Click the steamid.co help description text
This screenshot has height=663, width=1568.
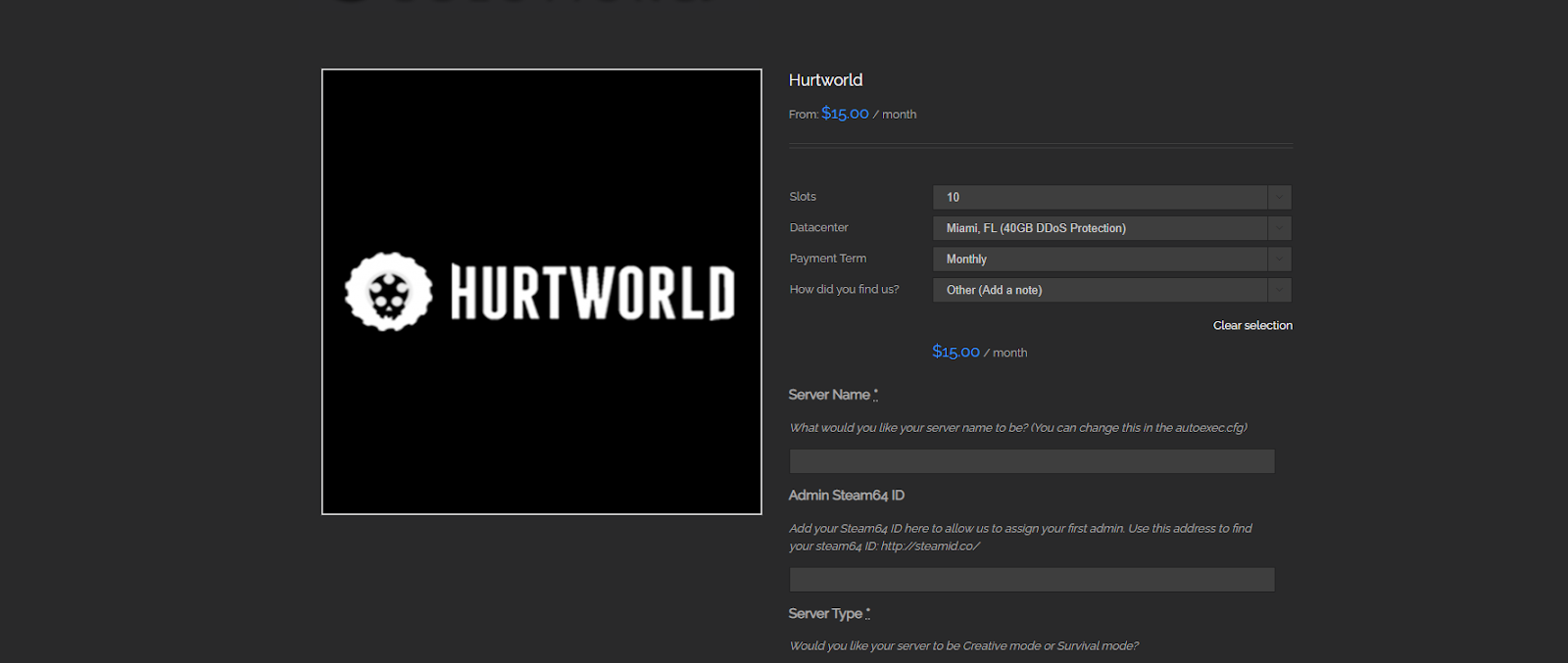[x=1020, y=537]
